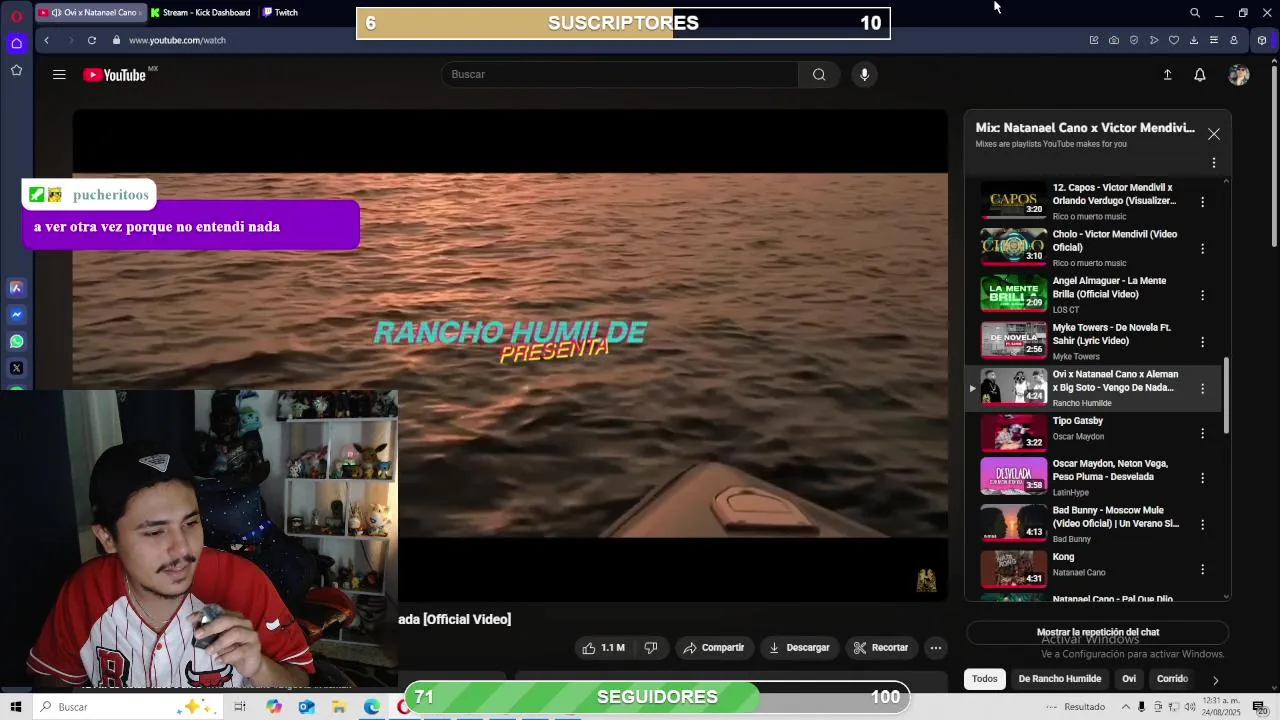Open Opera's privacy shield icon
This screenshot has width=1280, height=720.
1134,40
